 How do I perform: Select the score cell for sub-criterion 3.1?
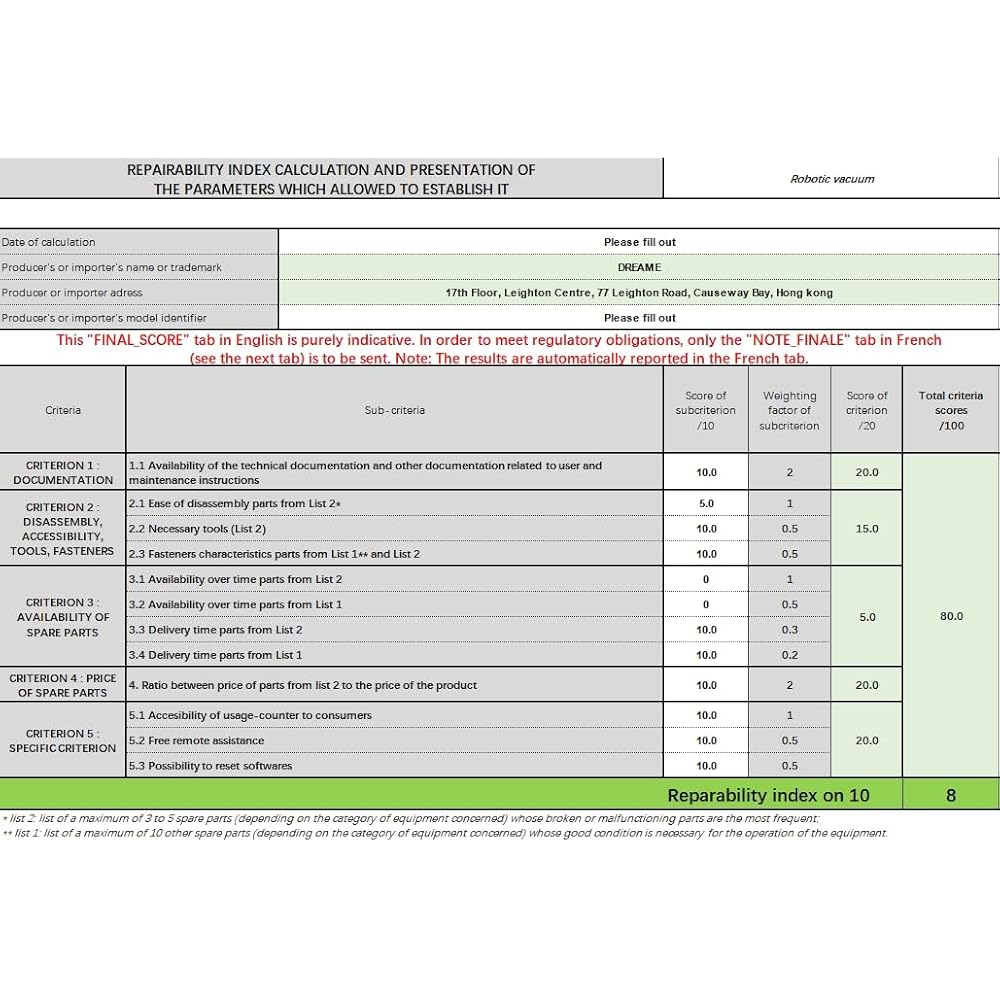point(705,579)
